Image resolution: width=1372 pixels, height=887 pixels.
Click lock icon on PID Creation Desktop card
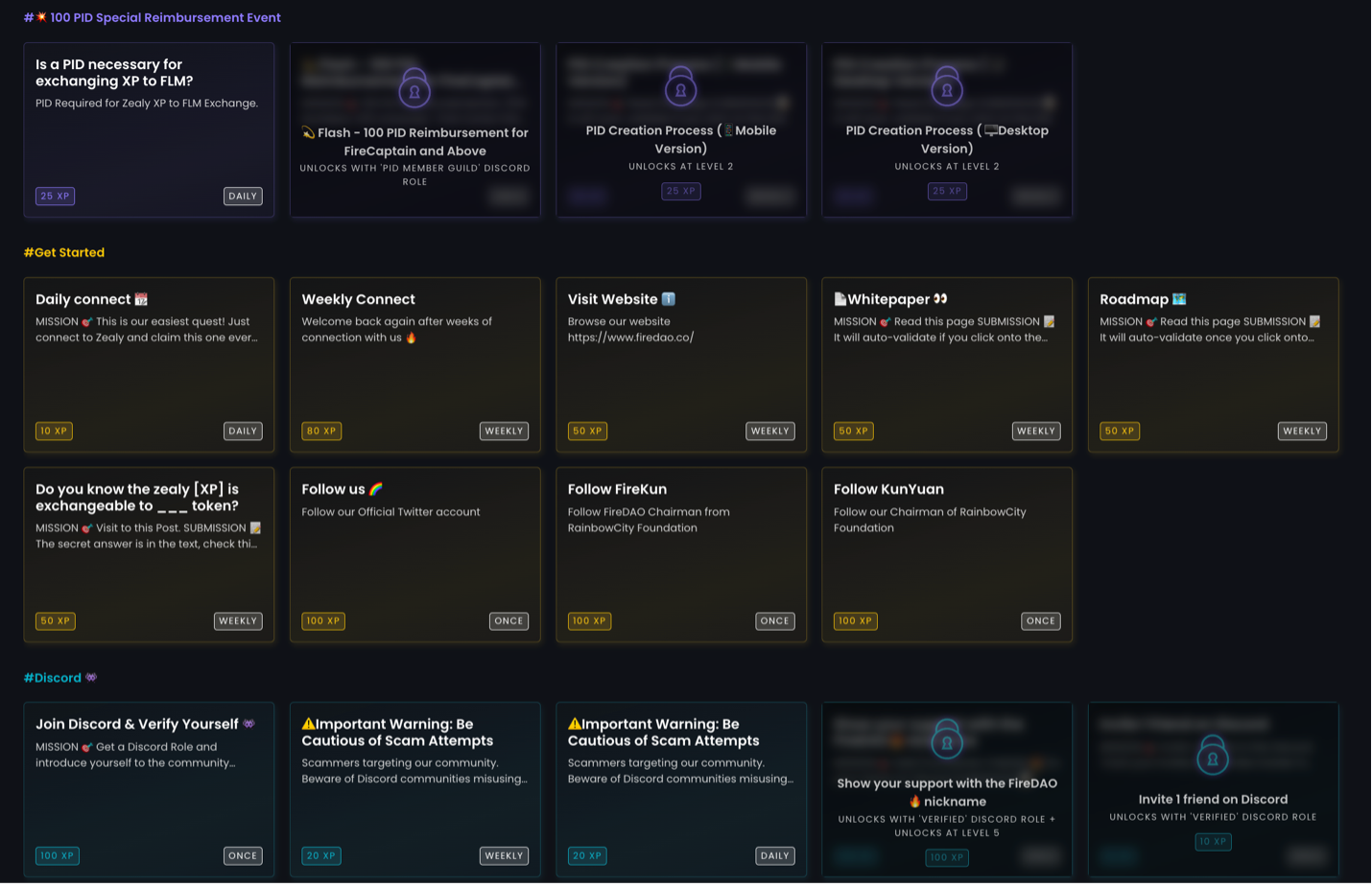tap(946, 88)
